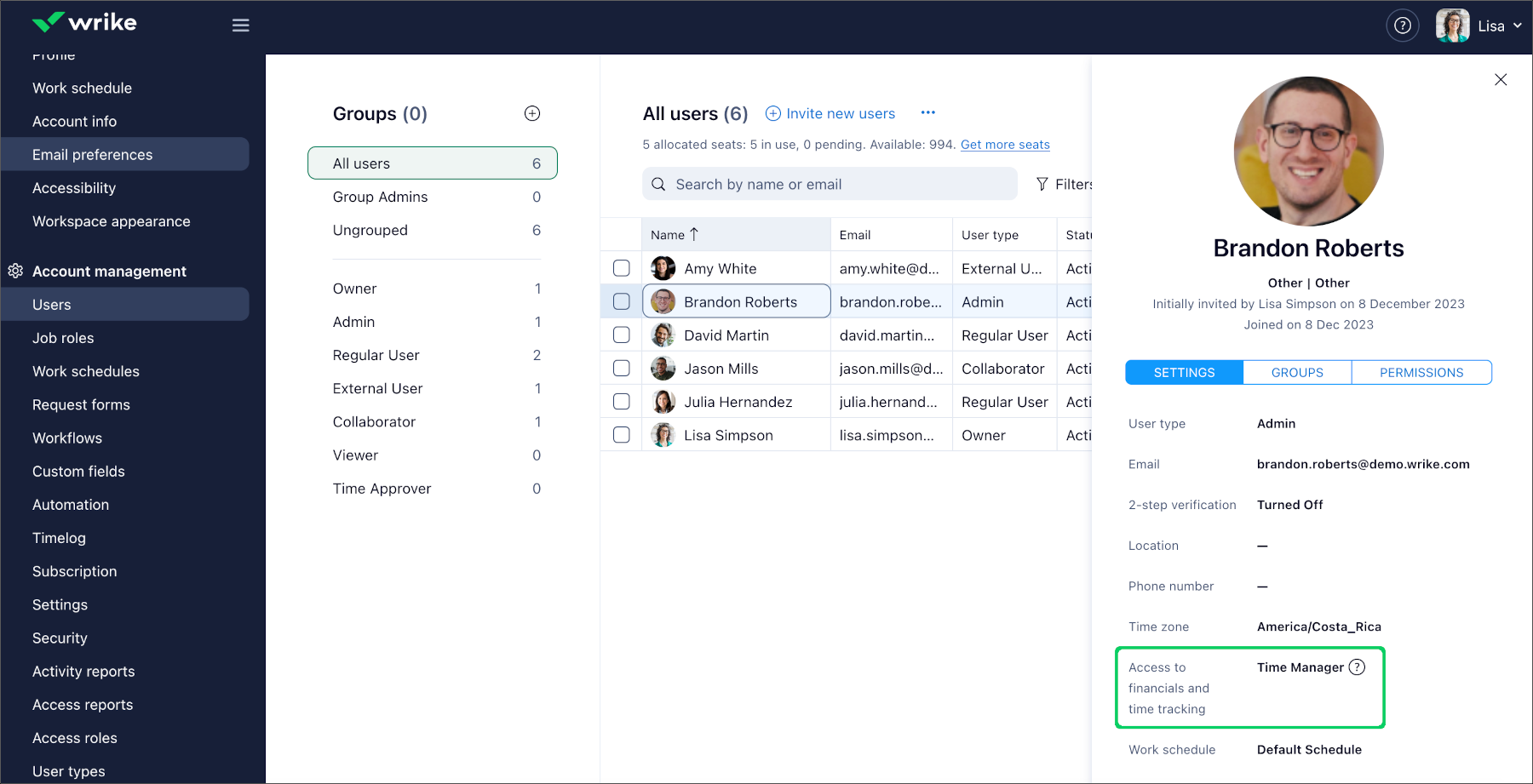The image size is (1533, 784).
Task: Collapse sidebar with hamburger menu icon
Action: 240,26
